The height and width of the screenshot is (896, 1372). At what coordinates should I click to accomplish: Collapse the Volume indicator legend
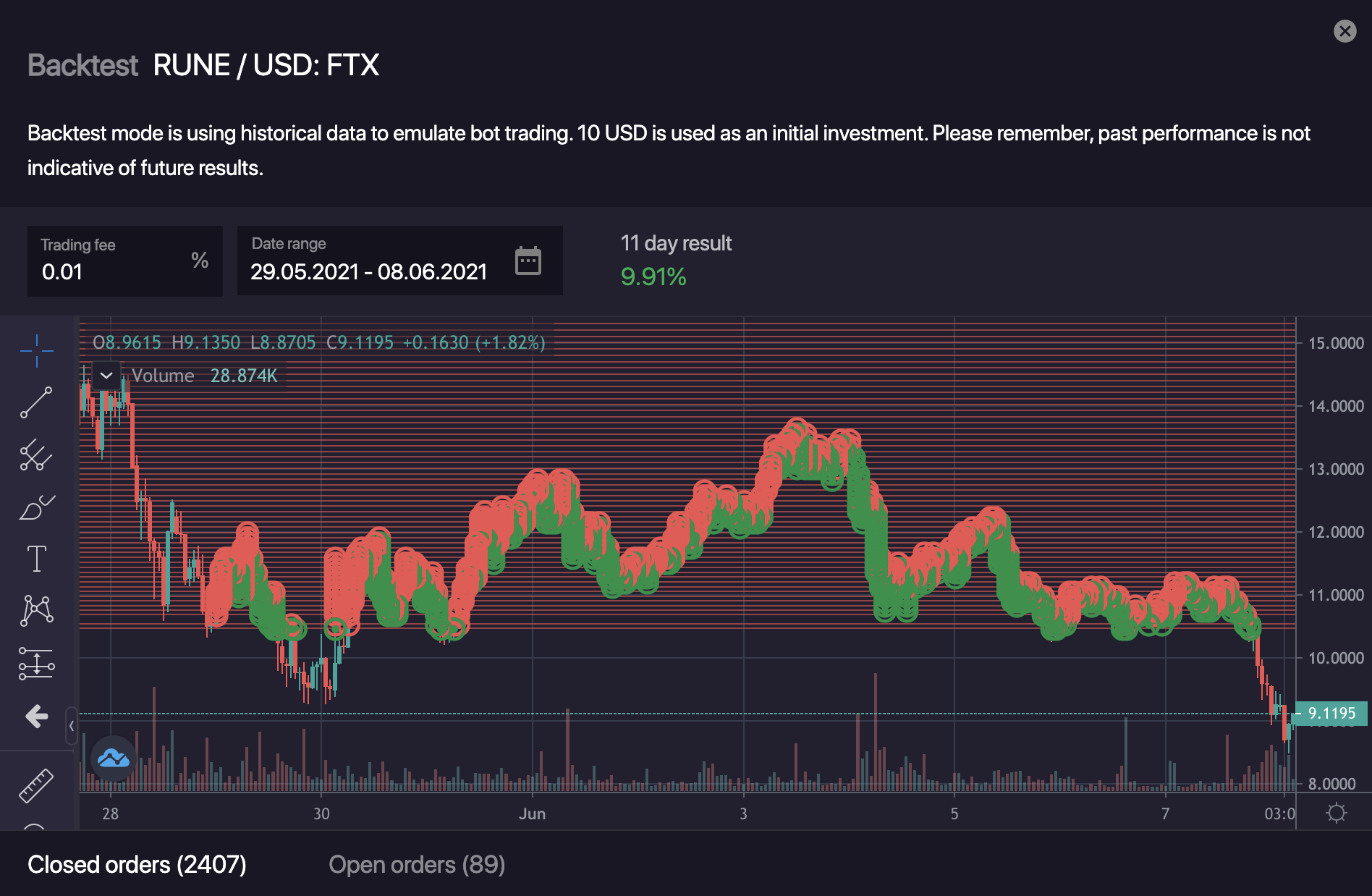click(106, 375)
